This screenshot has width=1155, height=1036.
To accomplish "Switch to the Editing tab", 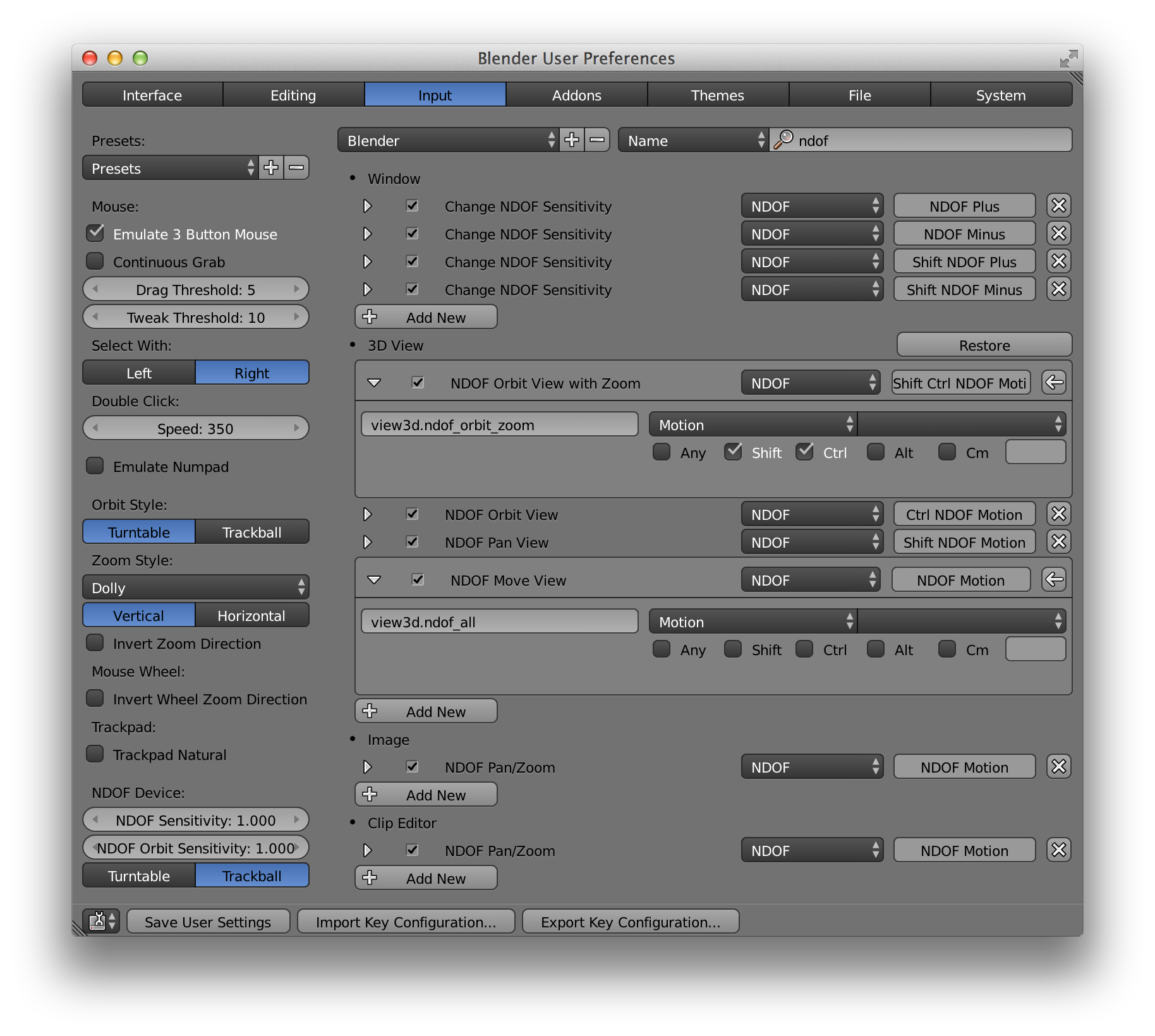I will coord(293,95).
